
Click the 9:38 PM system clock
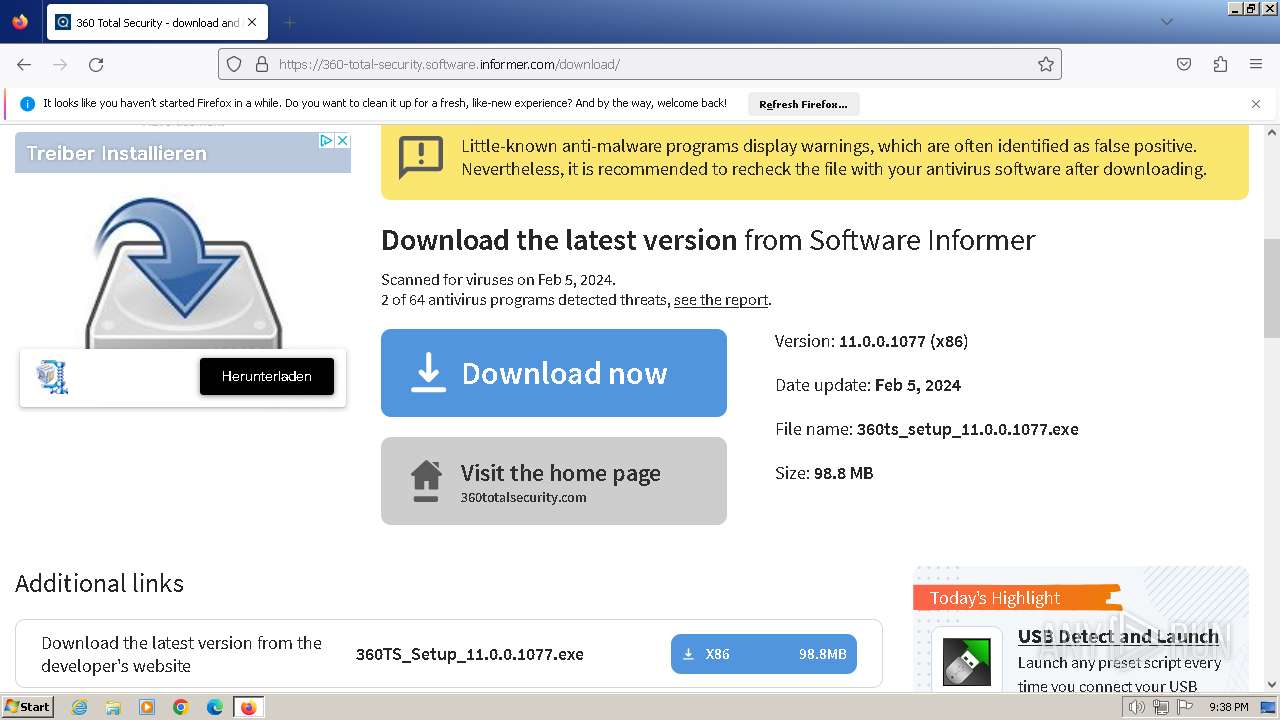tap(1228, 707)
